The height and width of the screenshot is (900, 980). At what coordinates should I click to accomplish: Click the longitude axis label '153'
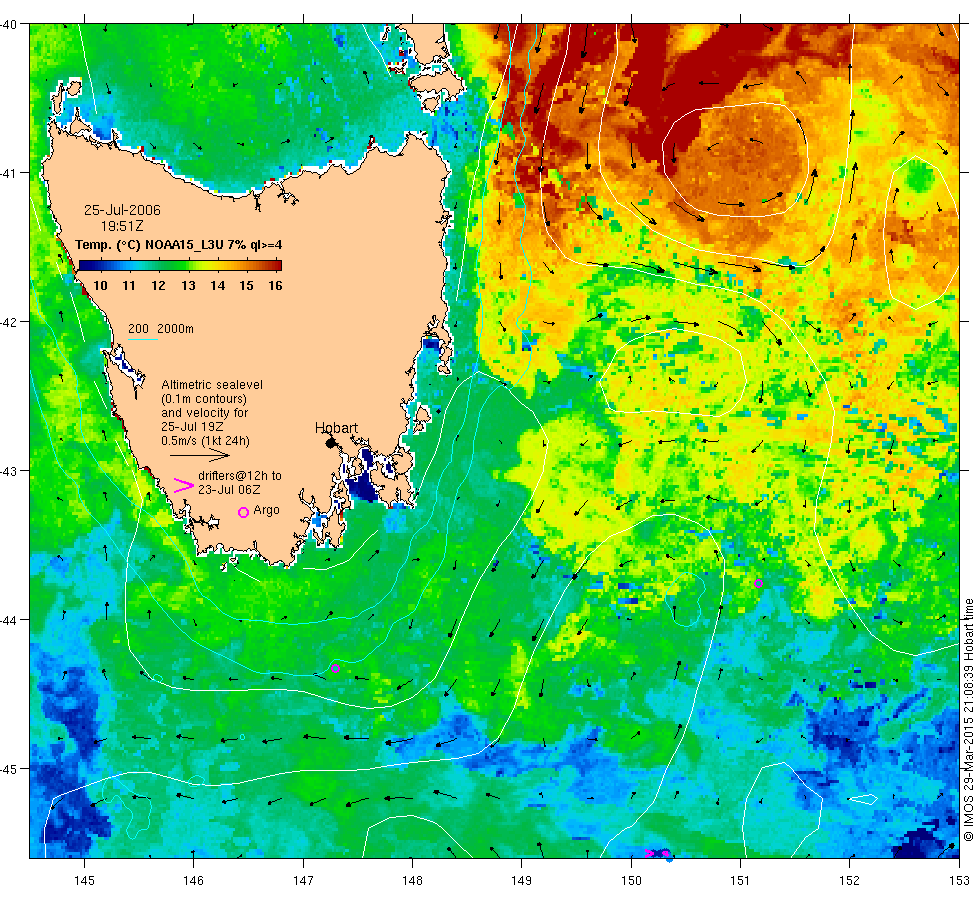[x=959, y=881]
